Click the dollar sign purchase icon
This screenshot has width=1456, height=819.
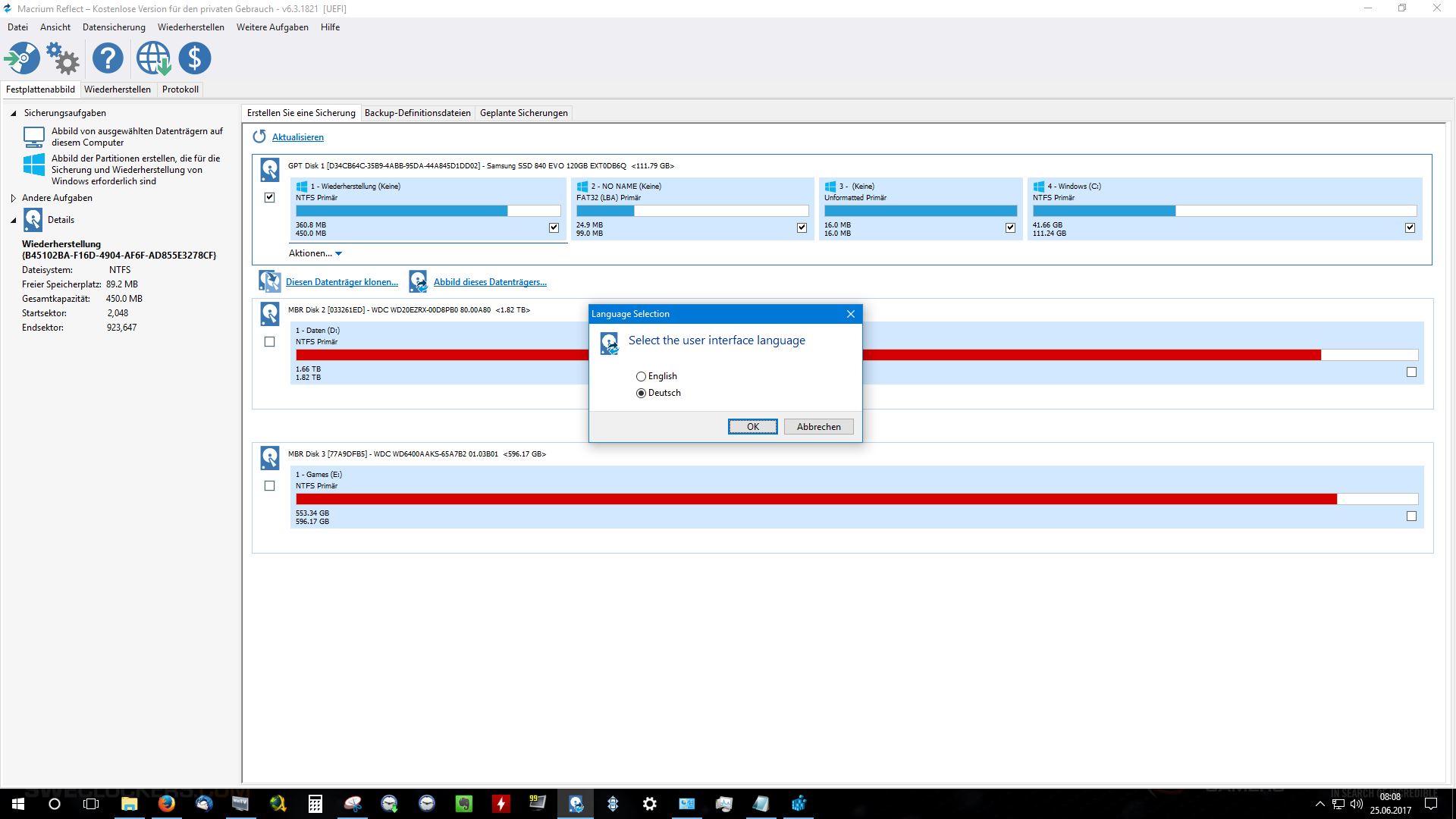click(195, 58)
